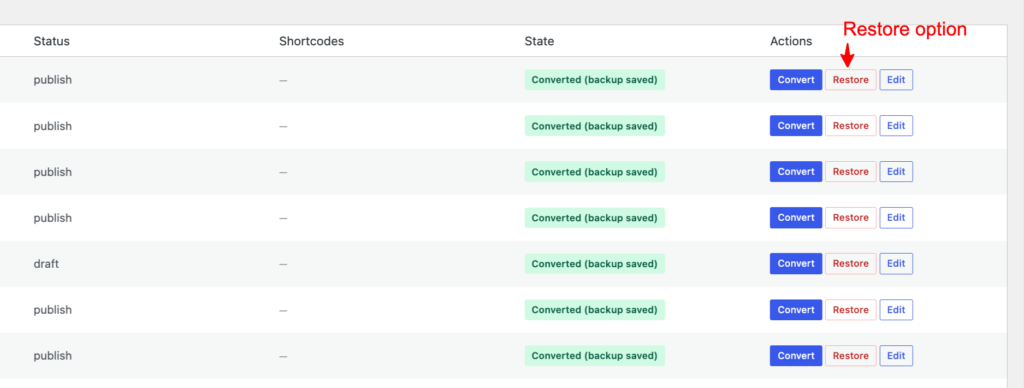
Task: Click the Actions column header
Action: click(x=791, y=41)
